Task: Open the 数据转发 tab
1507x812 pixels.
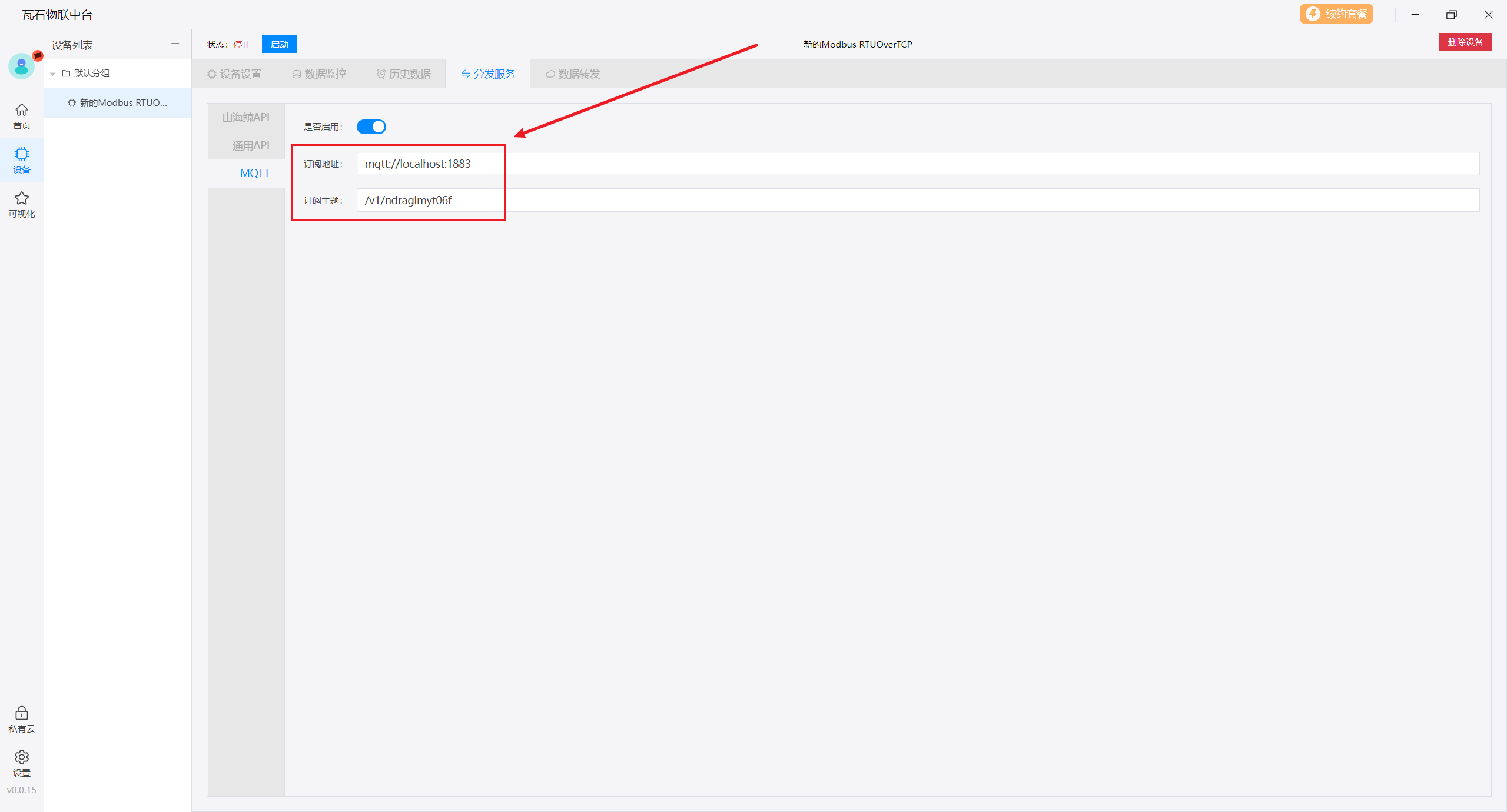Action: 572,74
